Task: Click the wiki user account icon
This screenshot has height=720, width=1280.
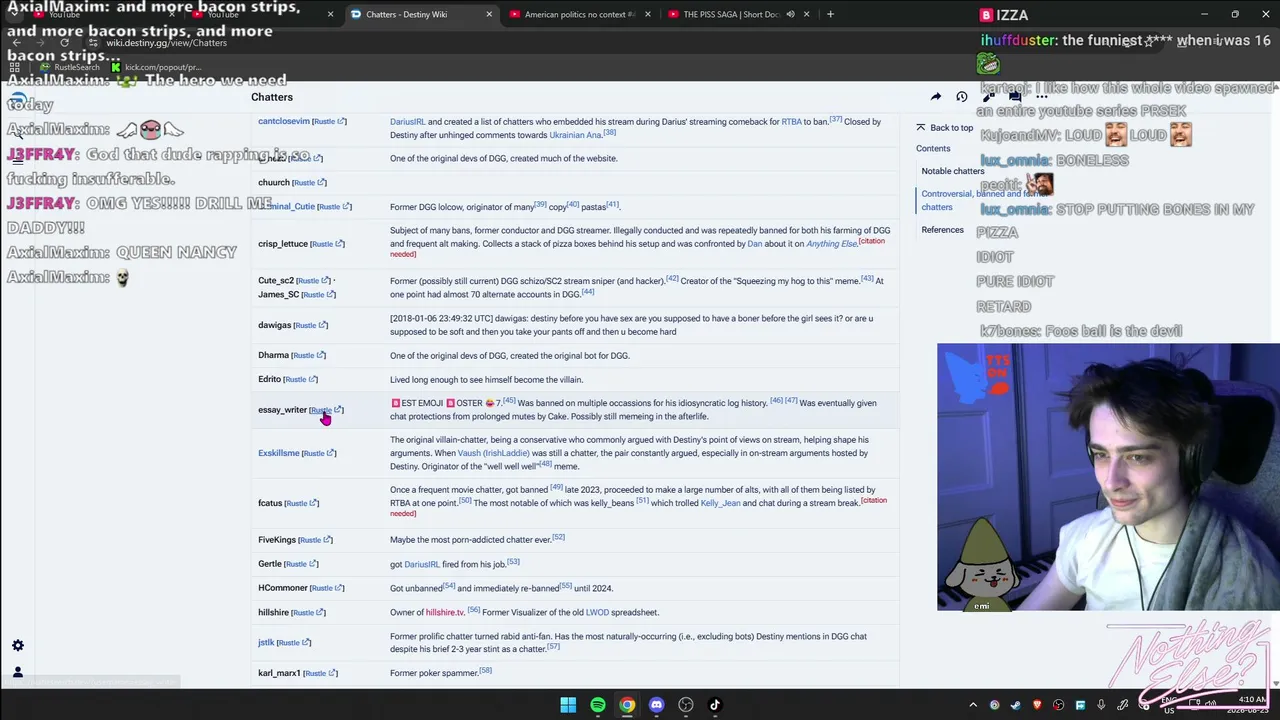Action: [17, 672]
